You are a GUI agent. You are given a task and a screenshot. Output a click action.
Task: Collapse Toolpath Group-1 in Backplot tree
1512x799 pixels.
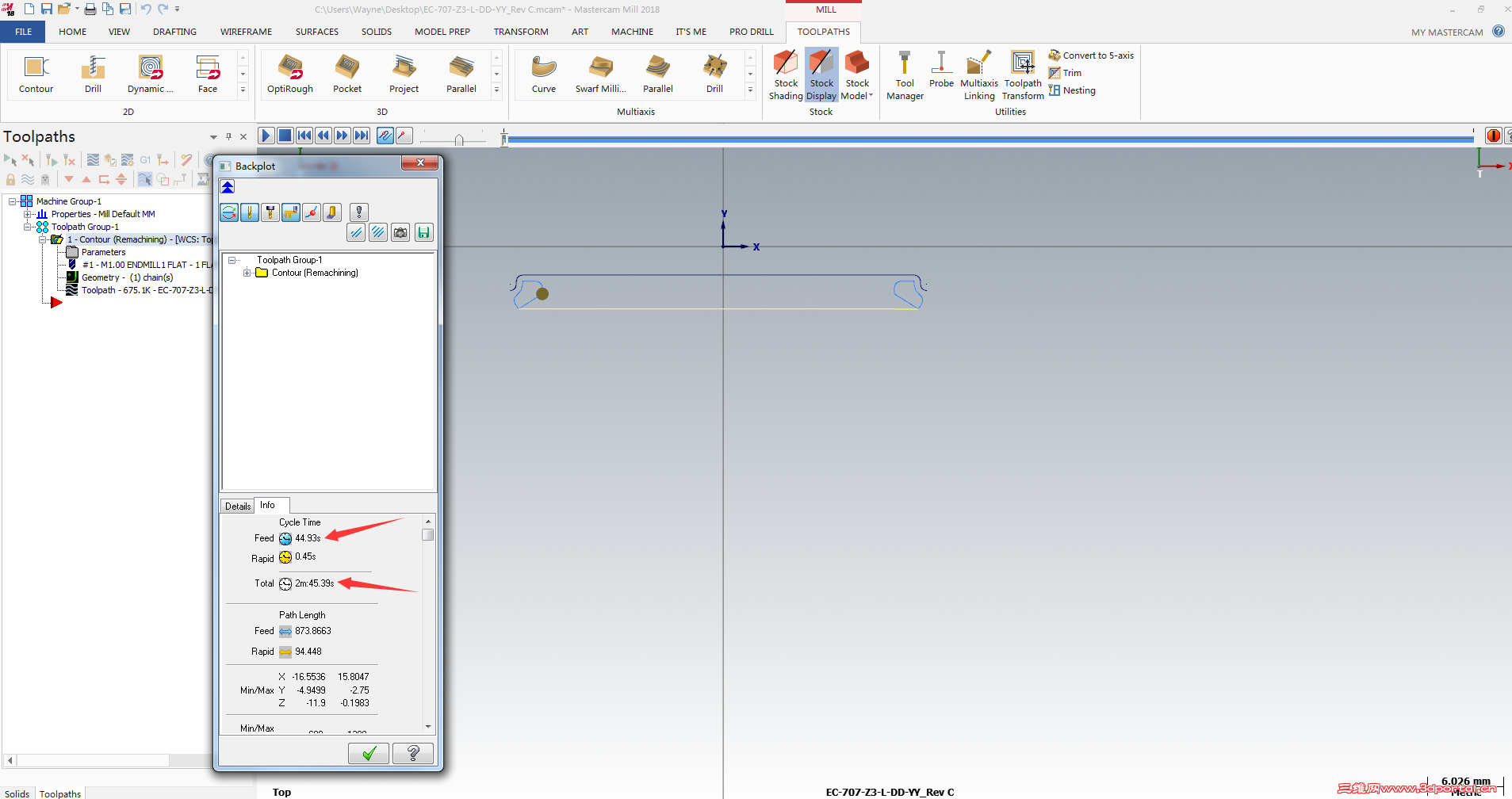pyautogui.click(x=232, y=260)
